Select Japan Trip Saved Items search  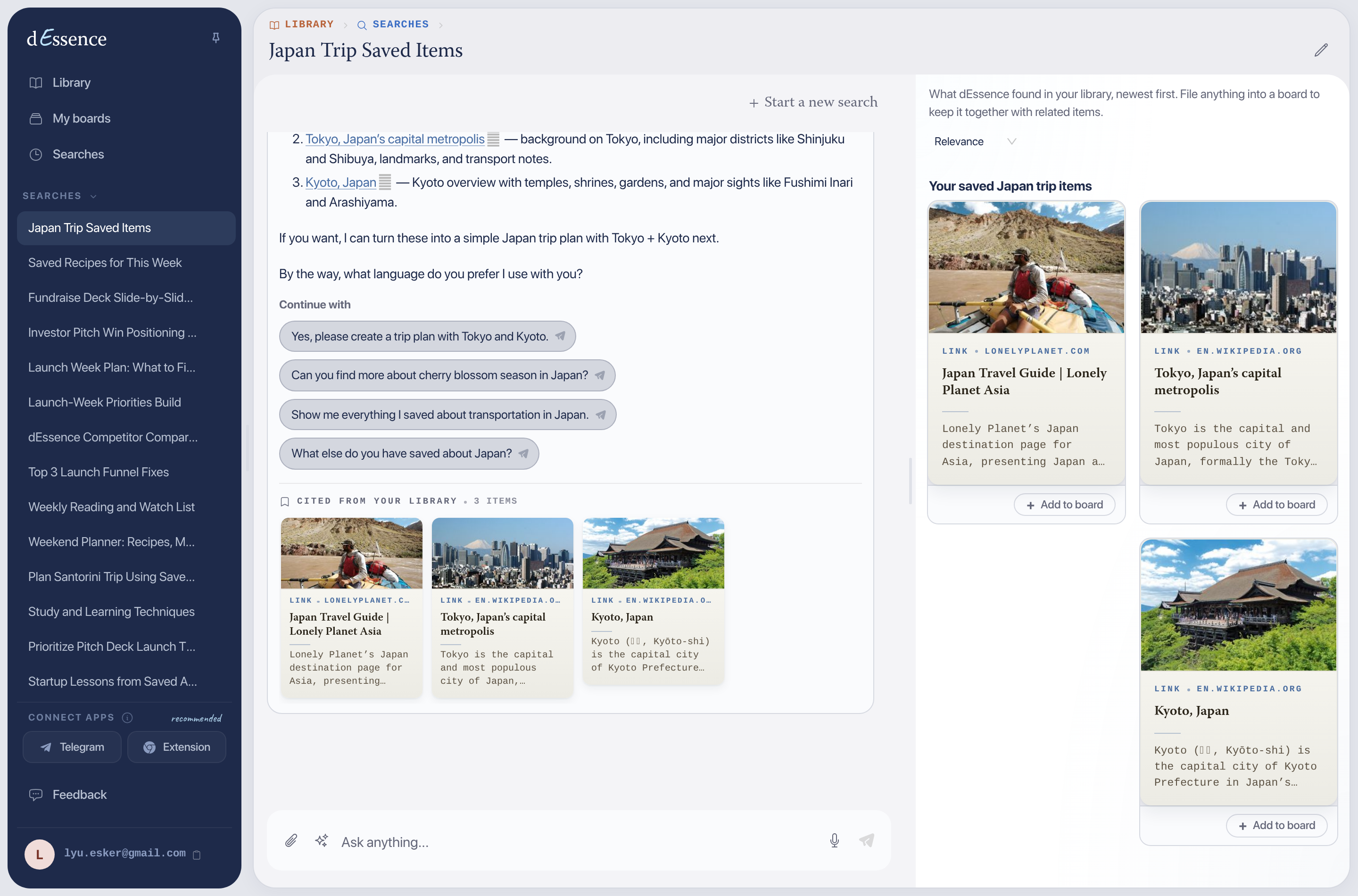[x=126, y=228]
